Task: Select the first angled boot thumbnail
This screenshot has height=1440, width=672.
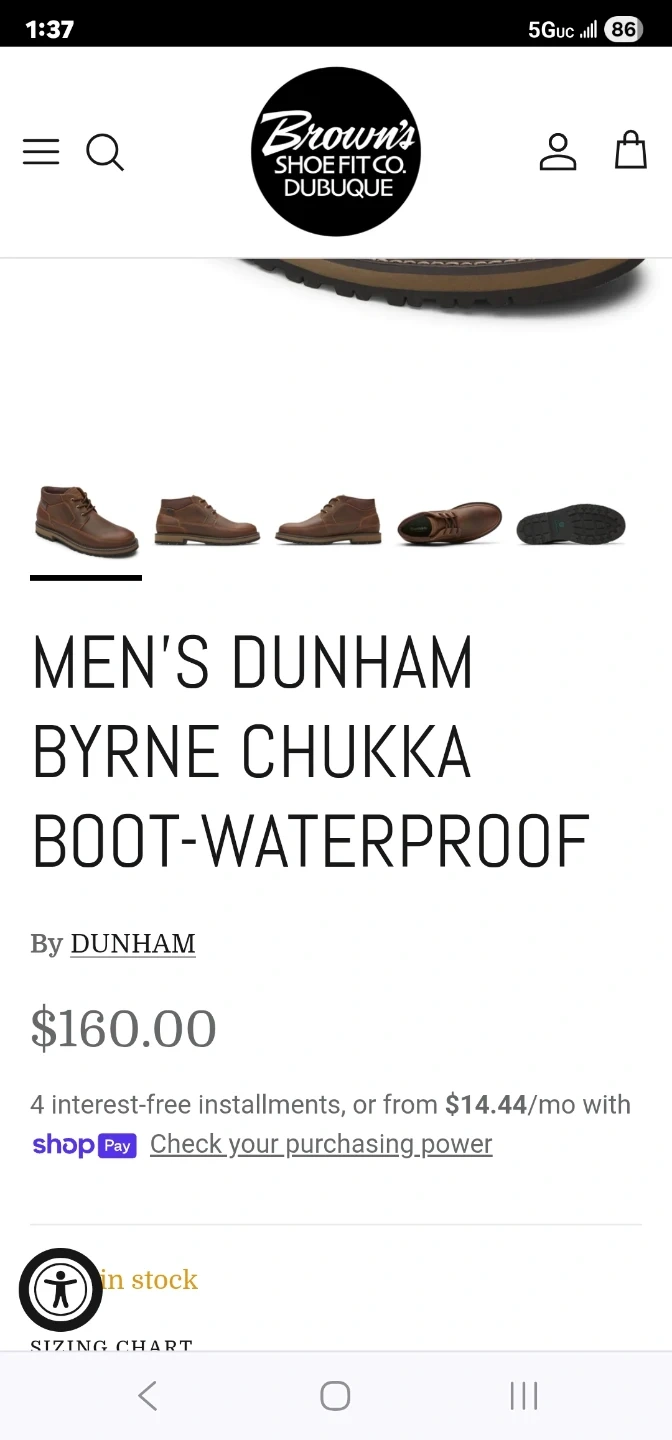Action: click(x=86, y=522)
